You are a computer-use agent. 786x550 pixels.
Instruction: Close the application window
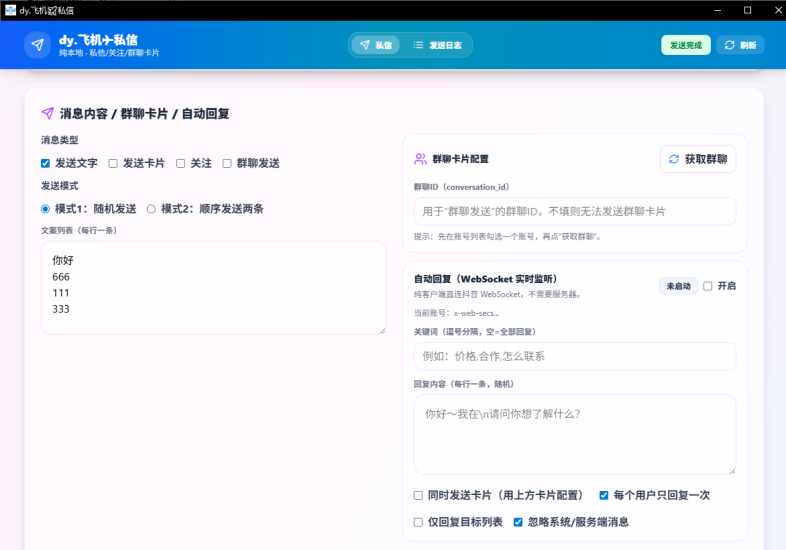(x=777, y=10)
